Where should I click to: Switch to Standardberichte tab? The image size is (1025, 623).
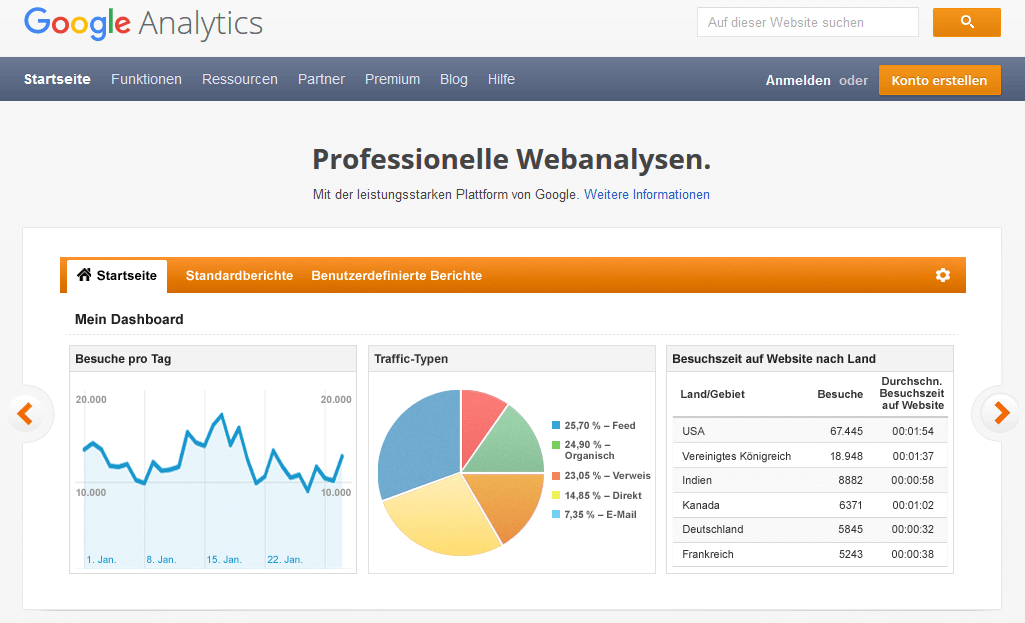[239, 275]
